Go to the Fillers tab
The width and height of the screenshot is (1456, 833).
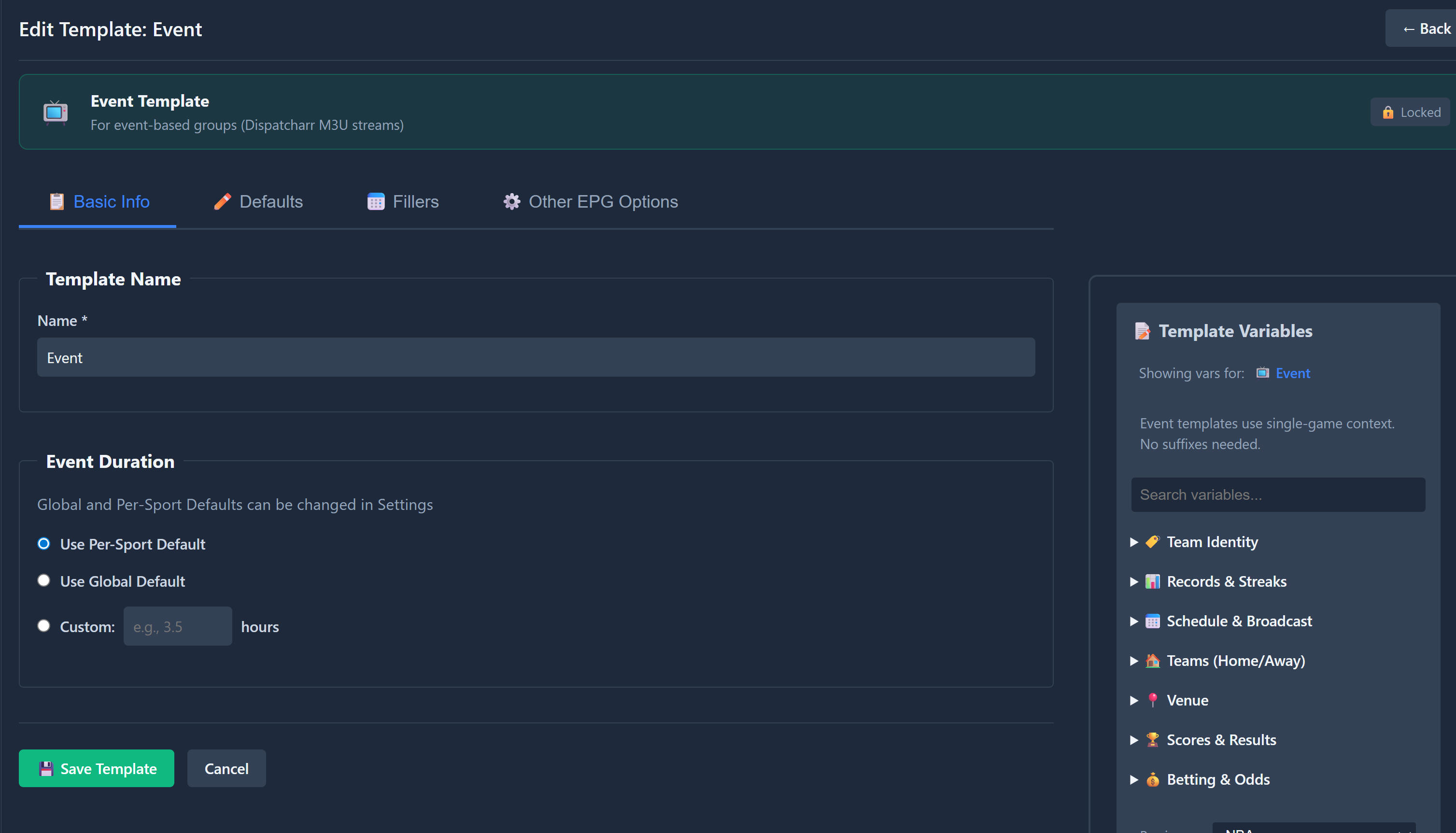(403, 202)
